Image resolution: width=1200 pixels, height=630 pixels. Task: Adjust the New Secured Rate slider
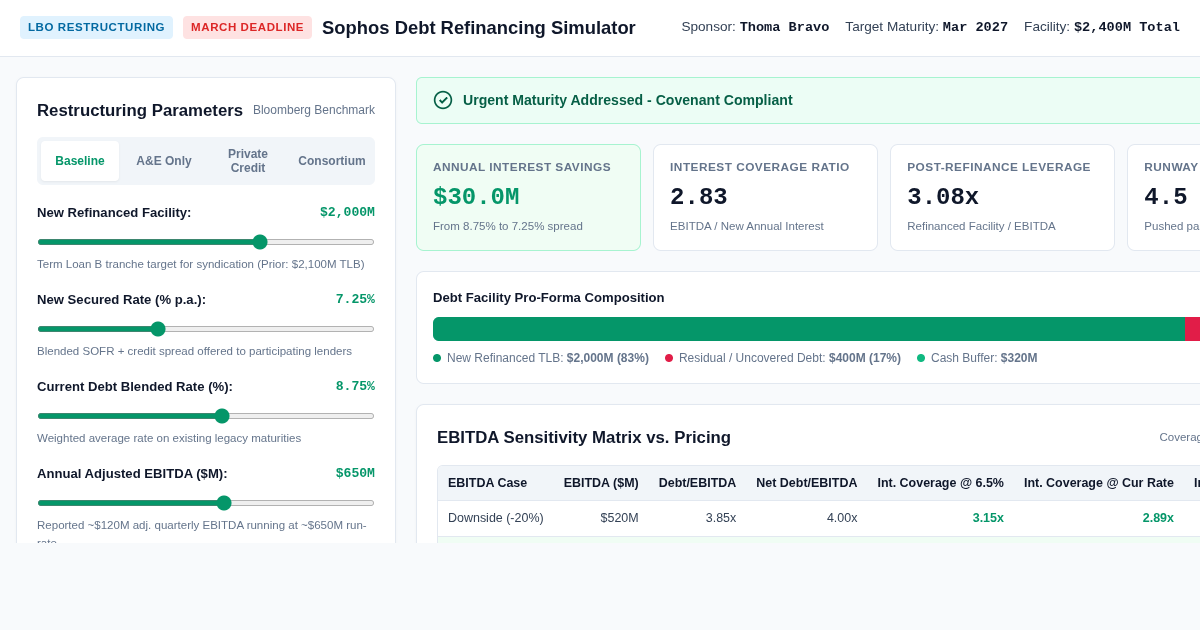click(206, 329)
